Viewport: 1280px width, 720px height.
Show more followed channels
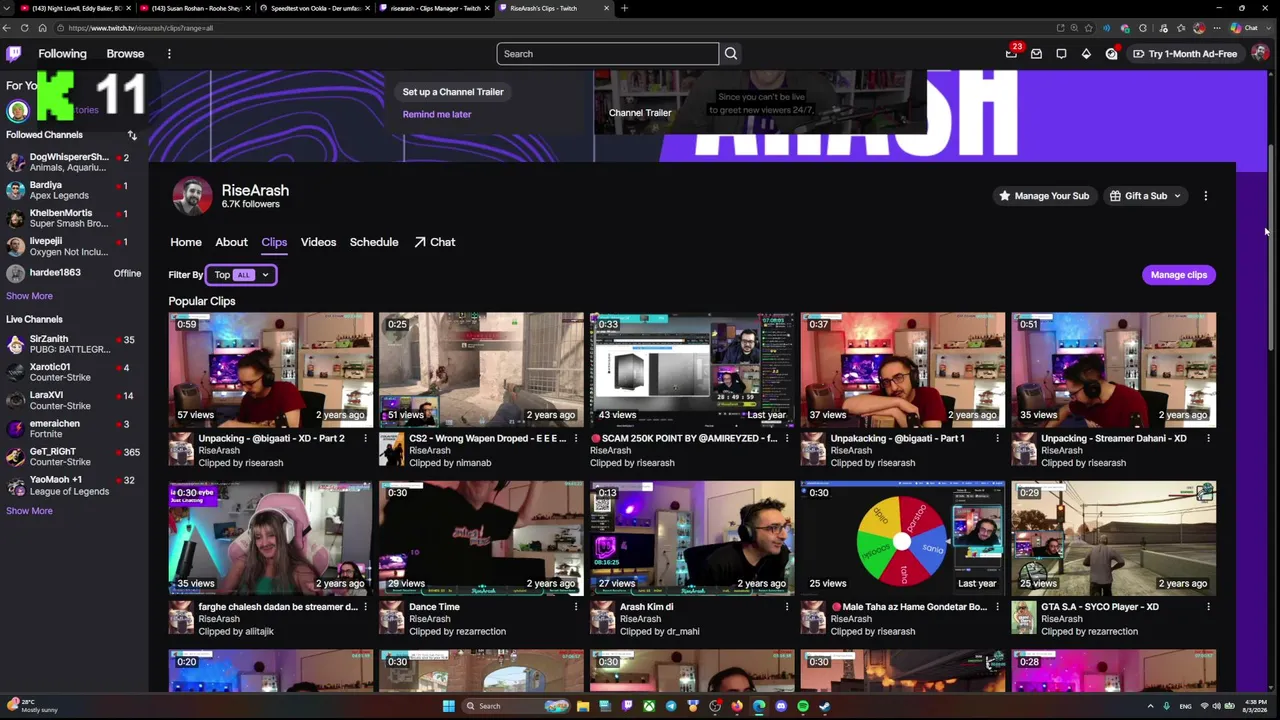(x=29, y=296)
